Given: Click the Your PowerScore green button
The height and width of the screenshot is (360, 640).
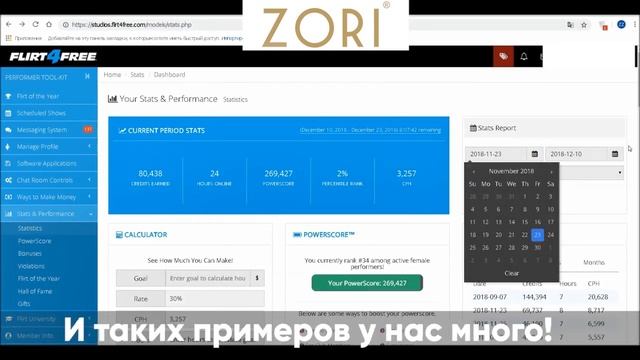Looking at the screenshot, I should [367, 283].
